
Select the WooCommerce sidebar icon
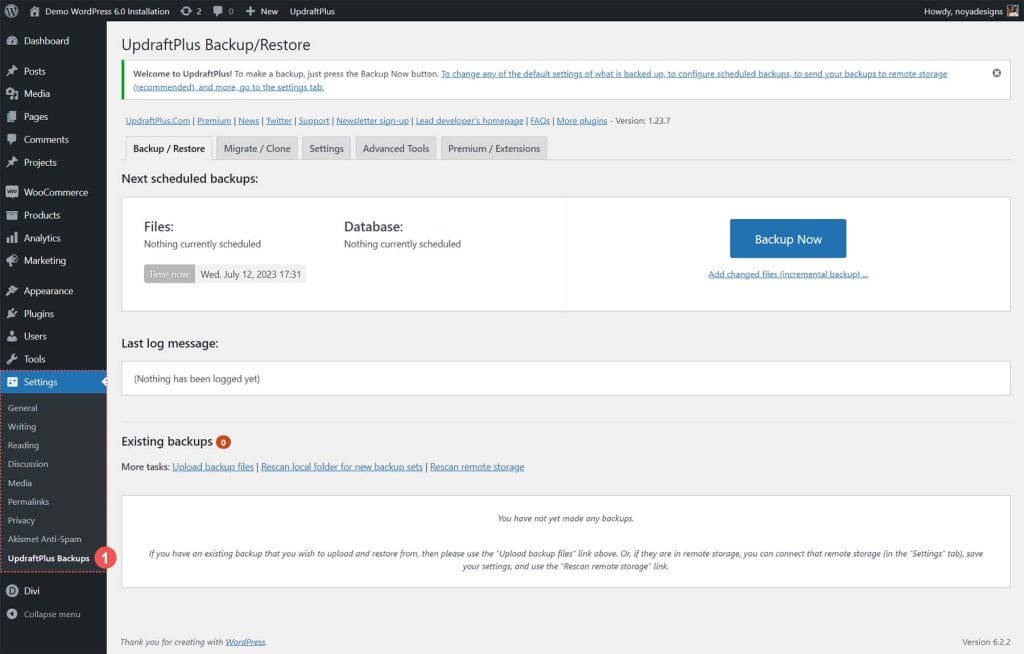tap(14, 191)
